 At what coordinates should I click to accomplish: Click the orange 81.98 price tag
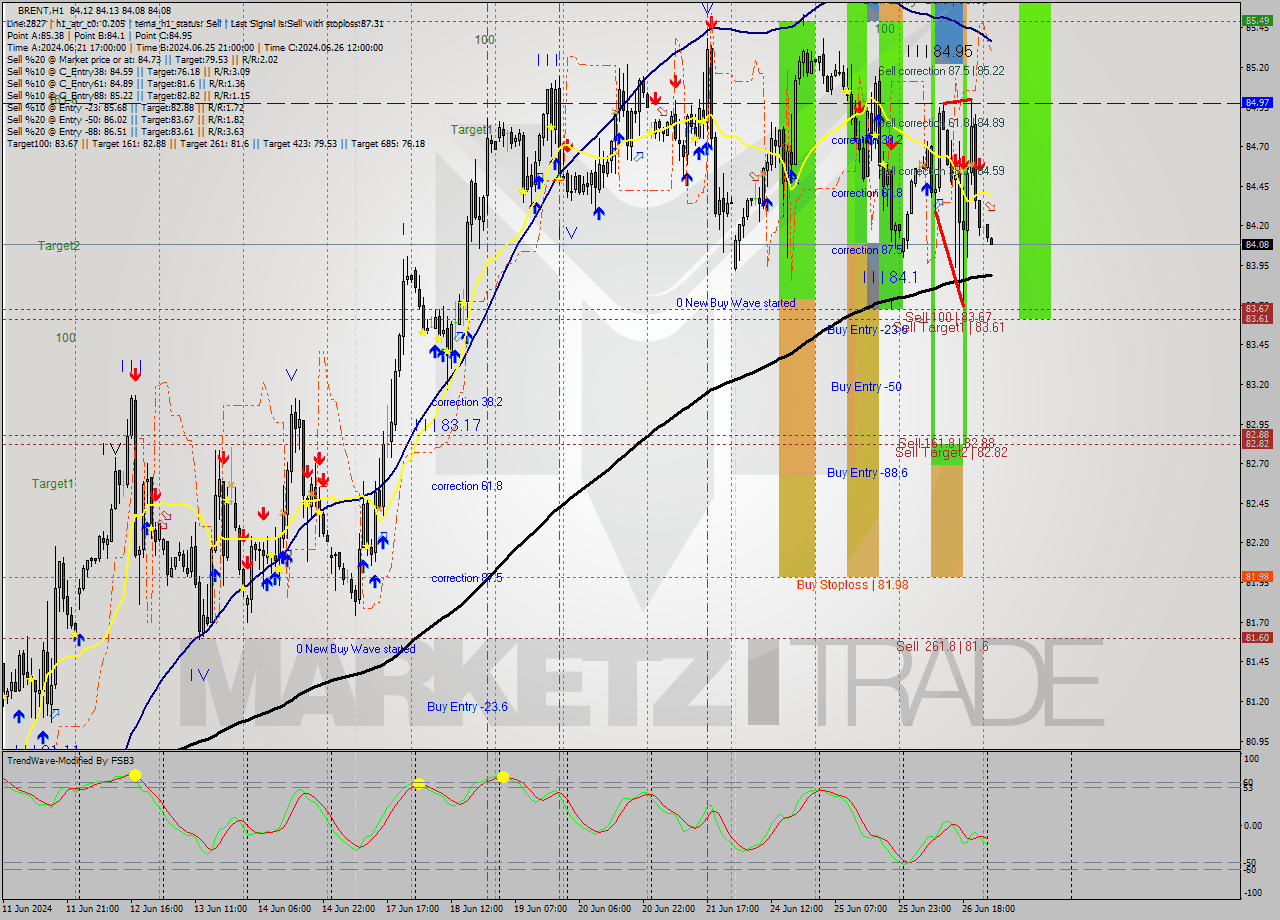[1257, 576]
